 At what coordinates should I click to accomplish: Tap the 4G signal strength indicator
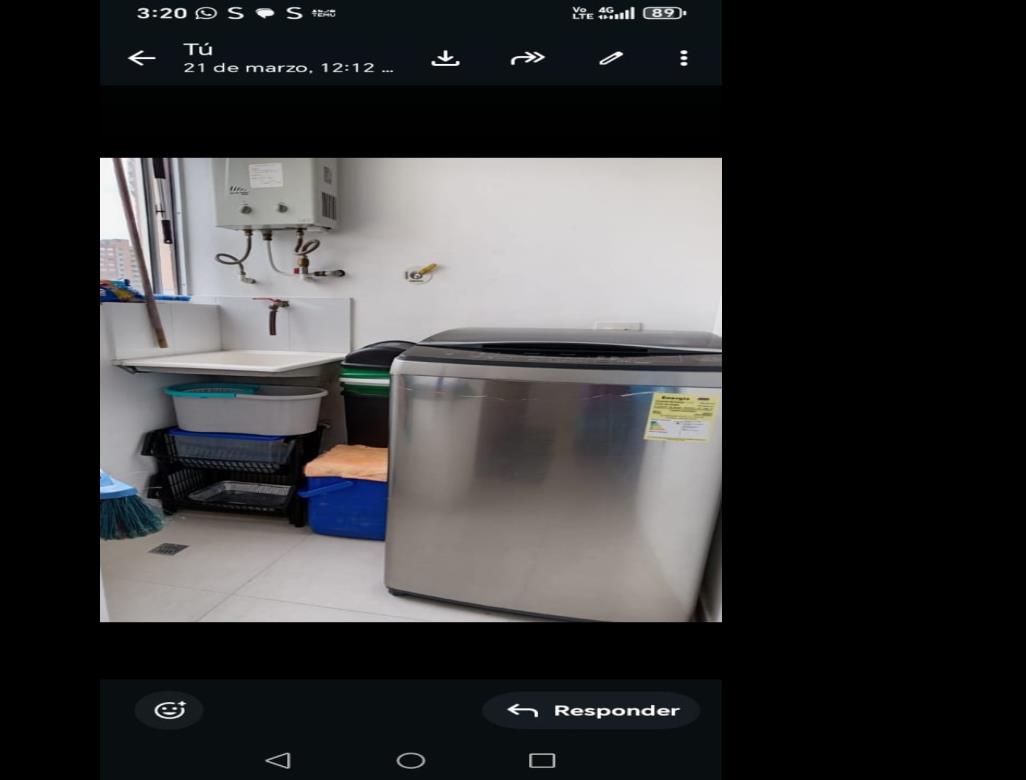point(616,13)
